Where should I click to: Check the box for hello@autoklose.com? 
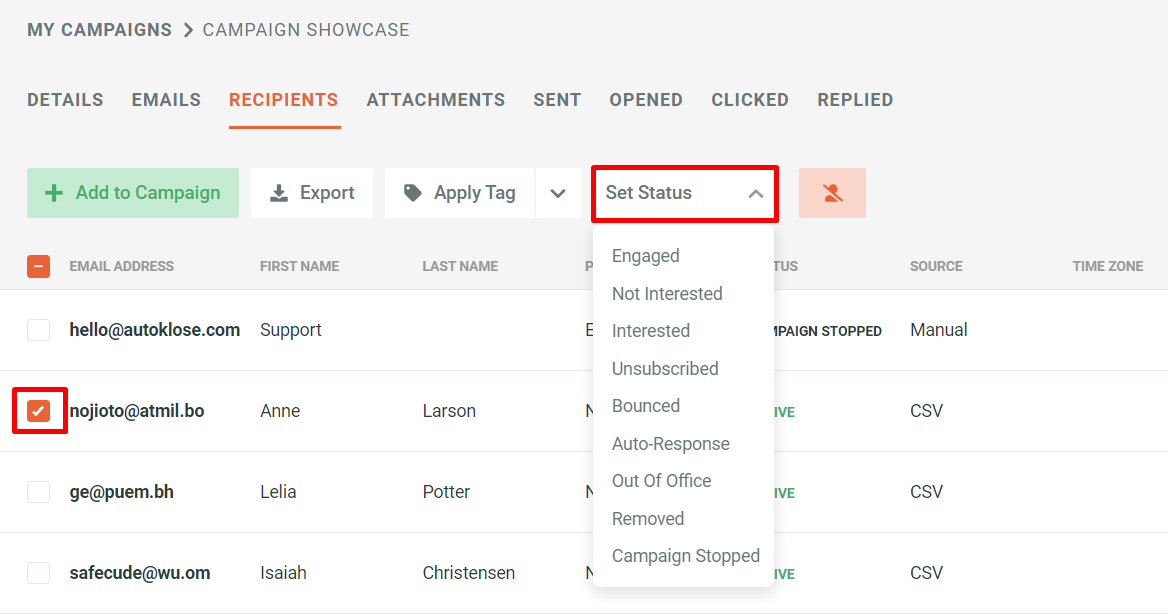click(x=39, y=330)
